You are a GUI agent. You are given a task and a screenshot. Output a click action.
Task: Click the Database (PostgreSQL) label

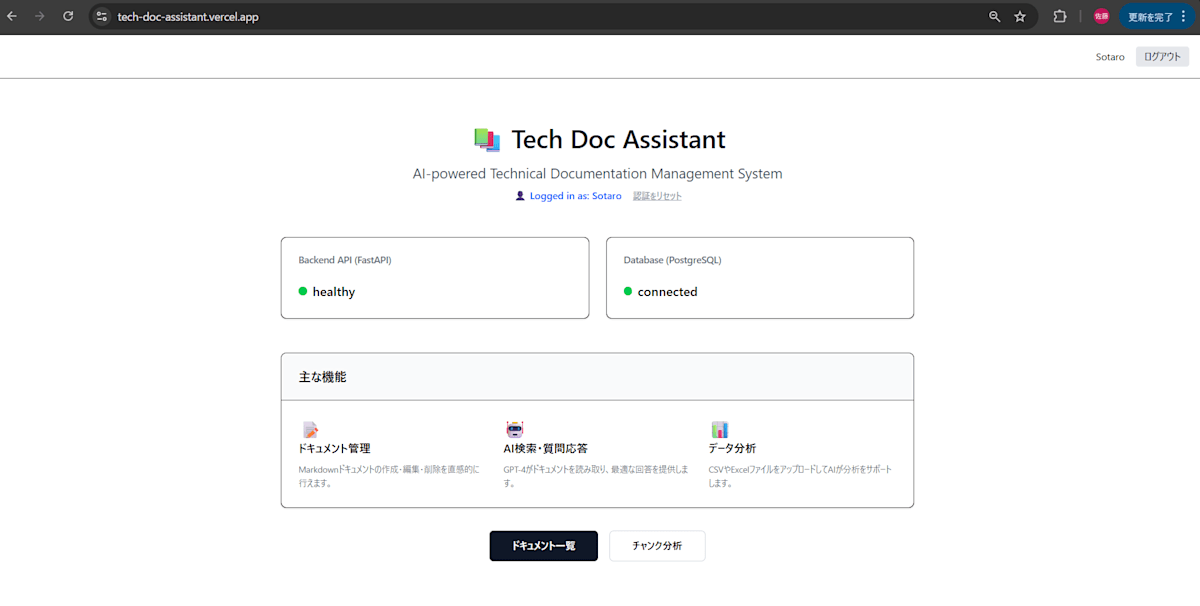(672, 260)
